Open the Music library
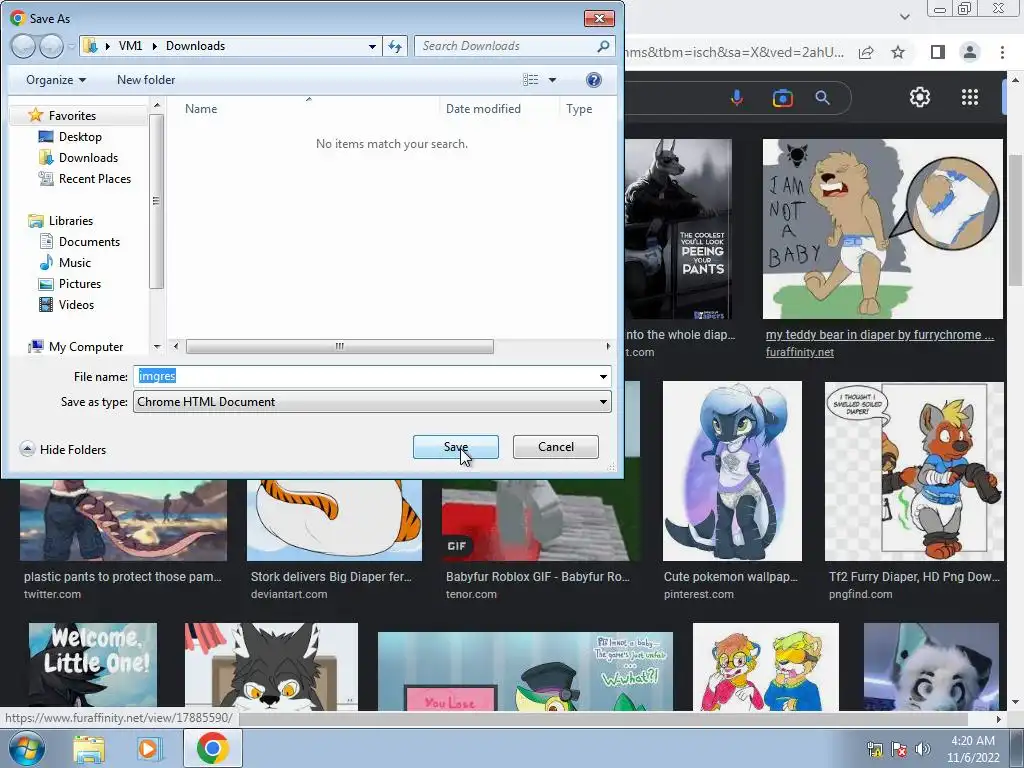 [x=74, y=263]
